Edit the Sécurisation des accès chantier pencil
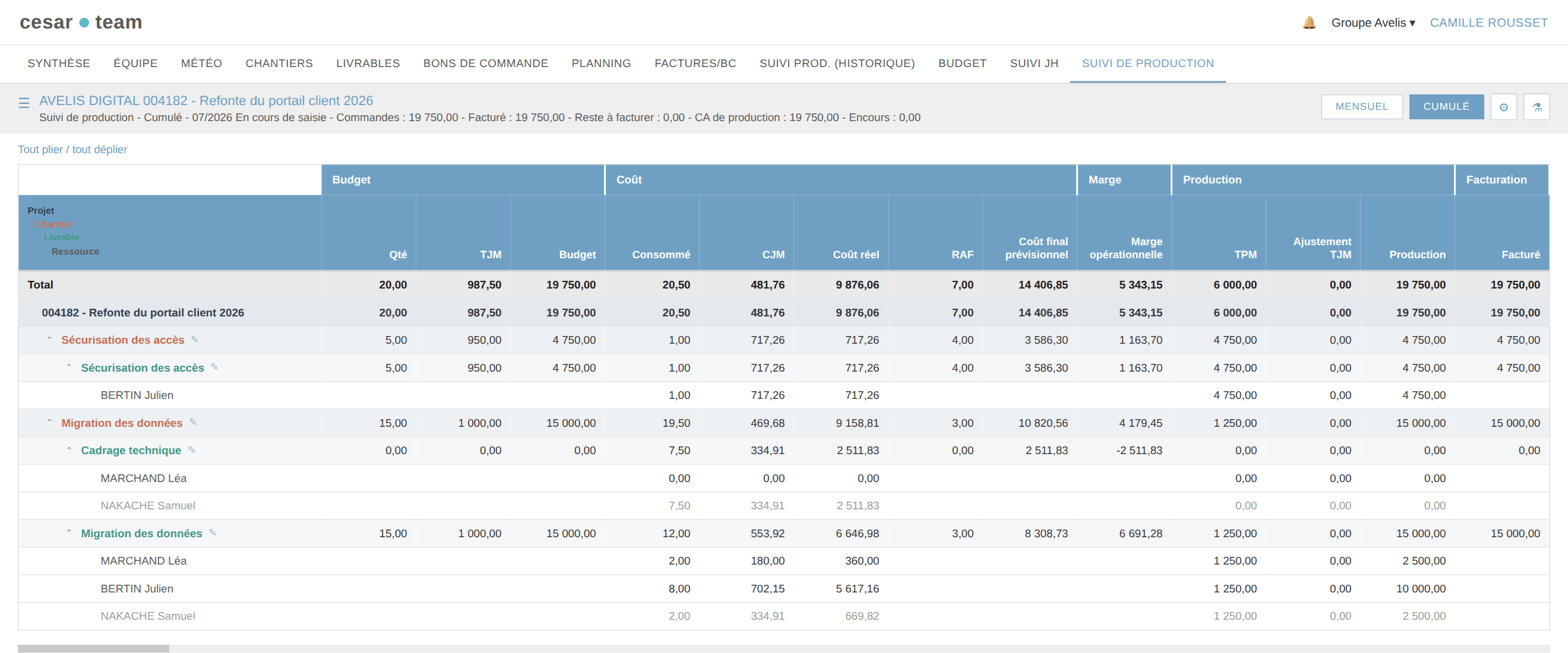The height and width of the screenshot is (653, 1568). pyautogui.click(x=195, y=340)
